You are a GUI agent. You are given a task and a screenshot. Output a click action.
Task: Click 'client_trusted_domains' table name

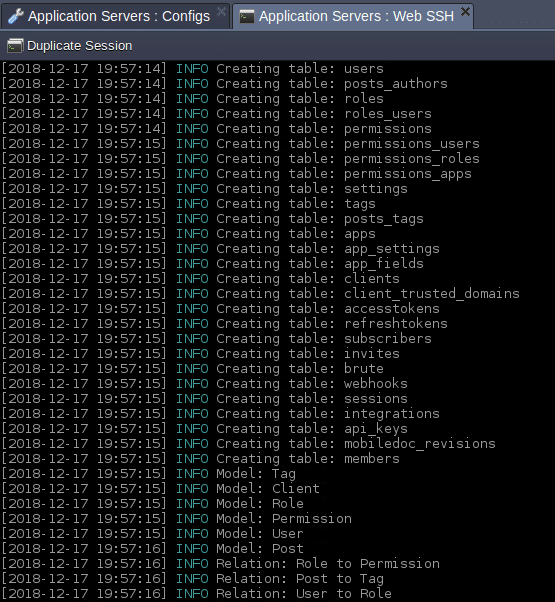click(431, 294)
